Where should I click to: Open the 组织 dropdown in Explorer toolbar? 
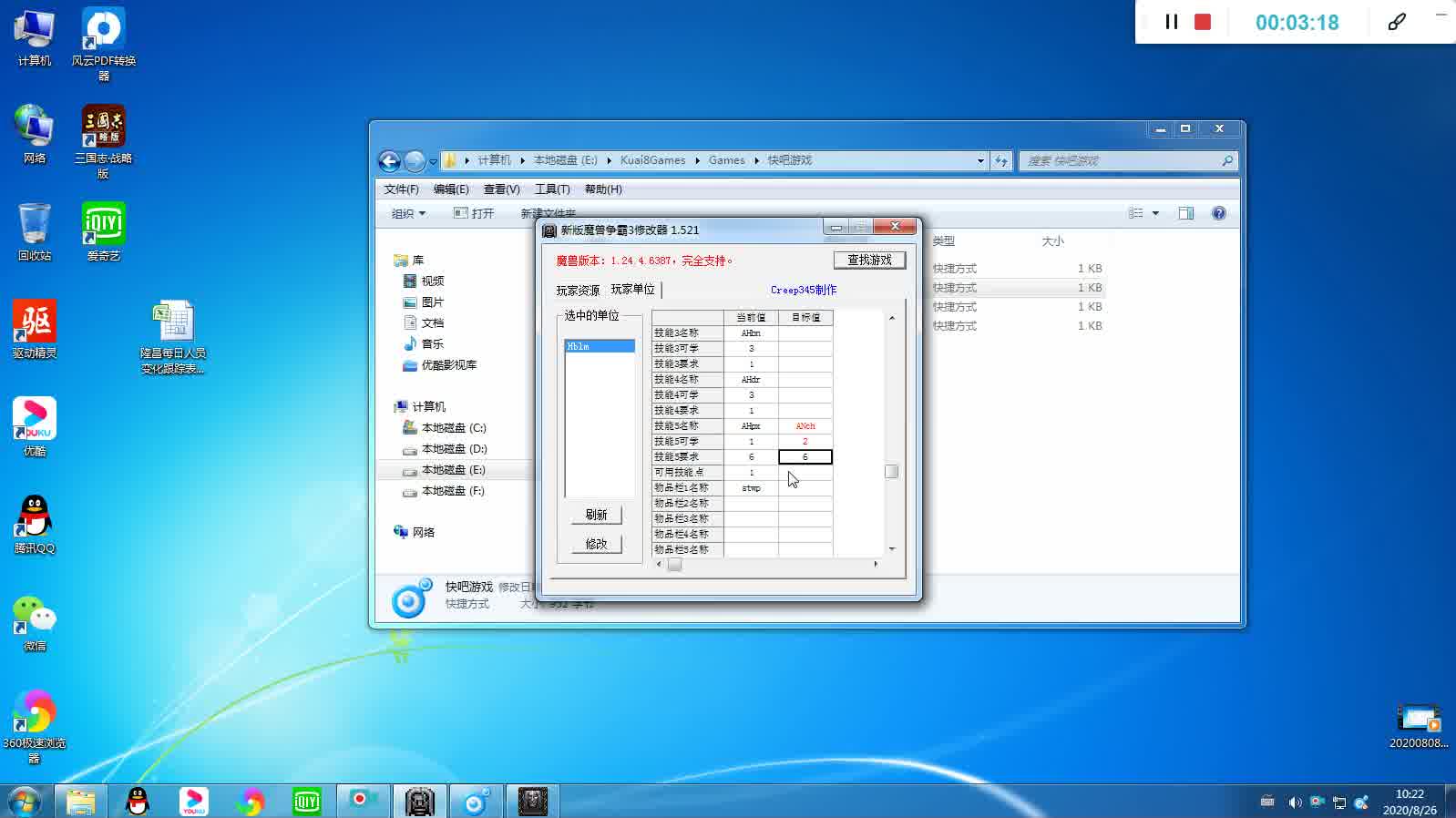[x=408, y=213]
